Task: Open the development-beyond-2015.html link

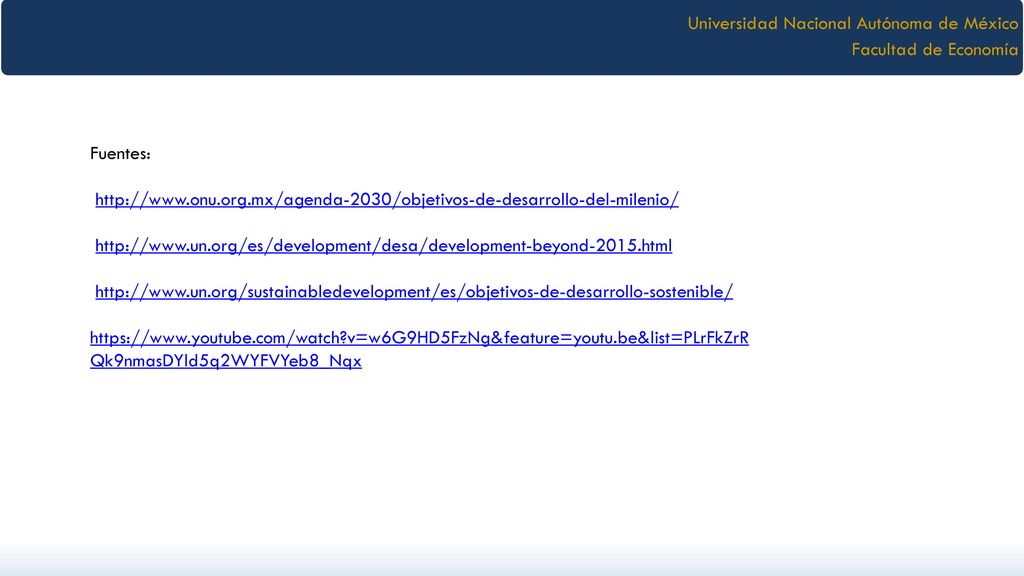Action: pos(383,246)
